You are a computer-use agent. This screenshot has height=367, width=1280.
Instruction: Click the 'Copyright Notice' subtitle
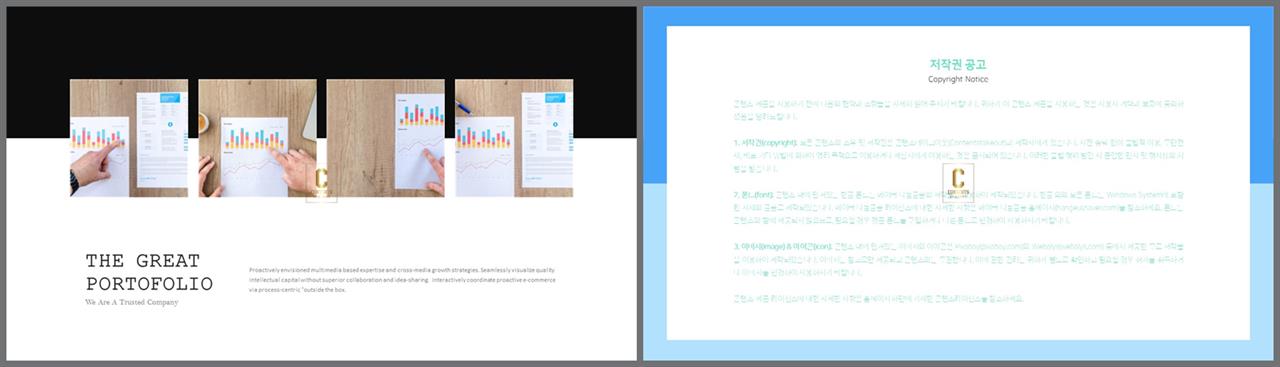tap(957, 79)
